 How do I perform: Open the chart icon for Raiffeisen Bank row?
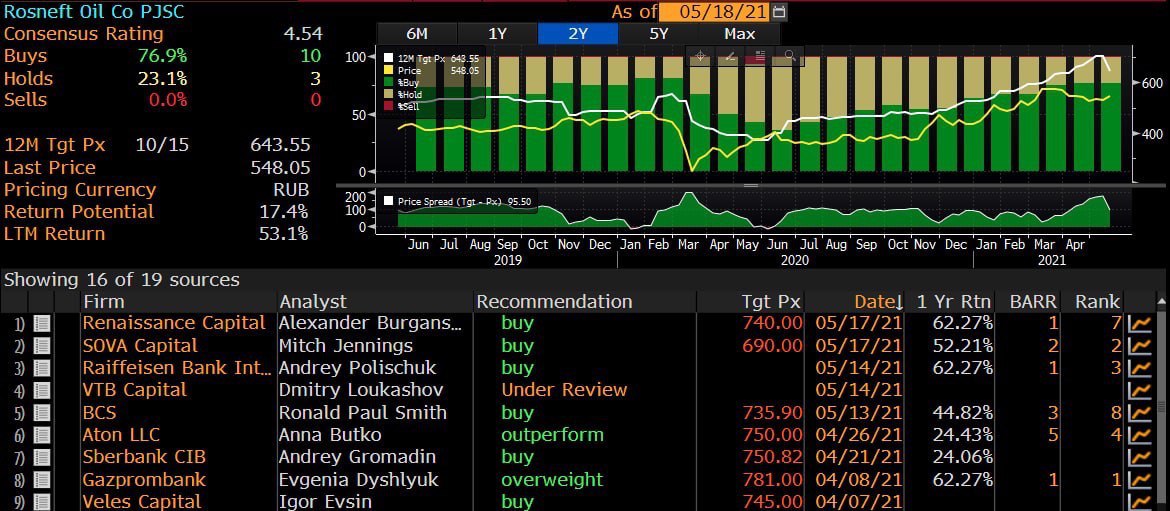click(1140, 369)
